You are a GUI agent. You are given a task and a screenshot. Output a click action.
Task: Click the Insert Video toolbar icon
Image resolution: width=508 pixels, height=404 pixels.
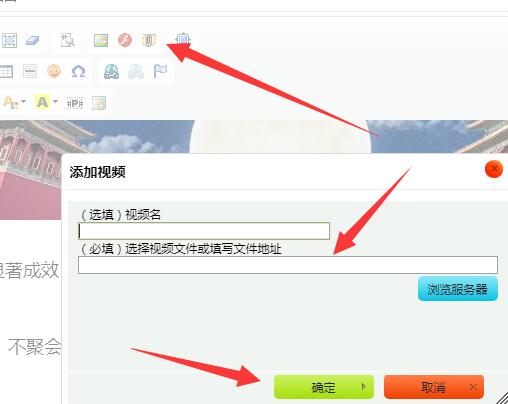click(x=183, y=40)
